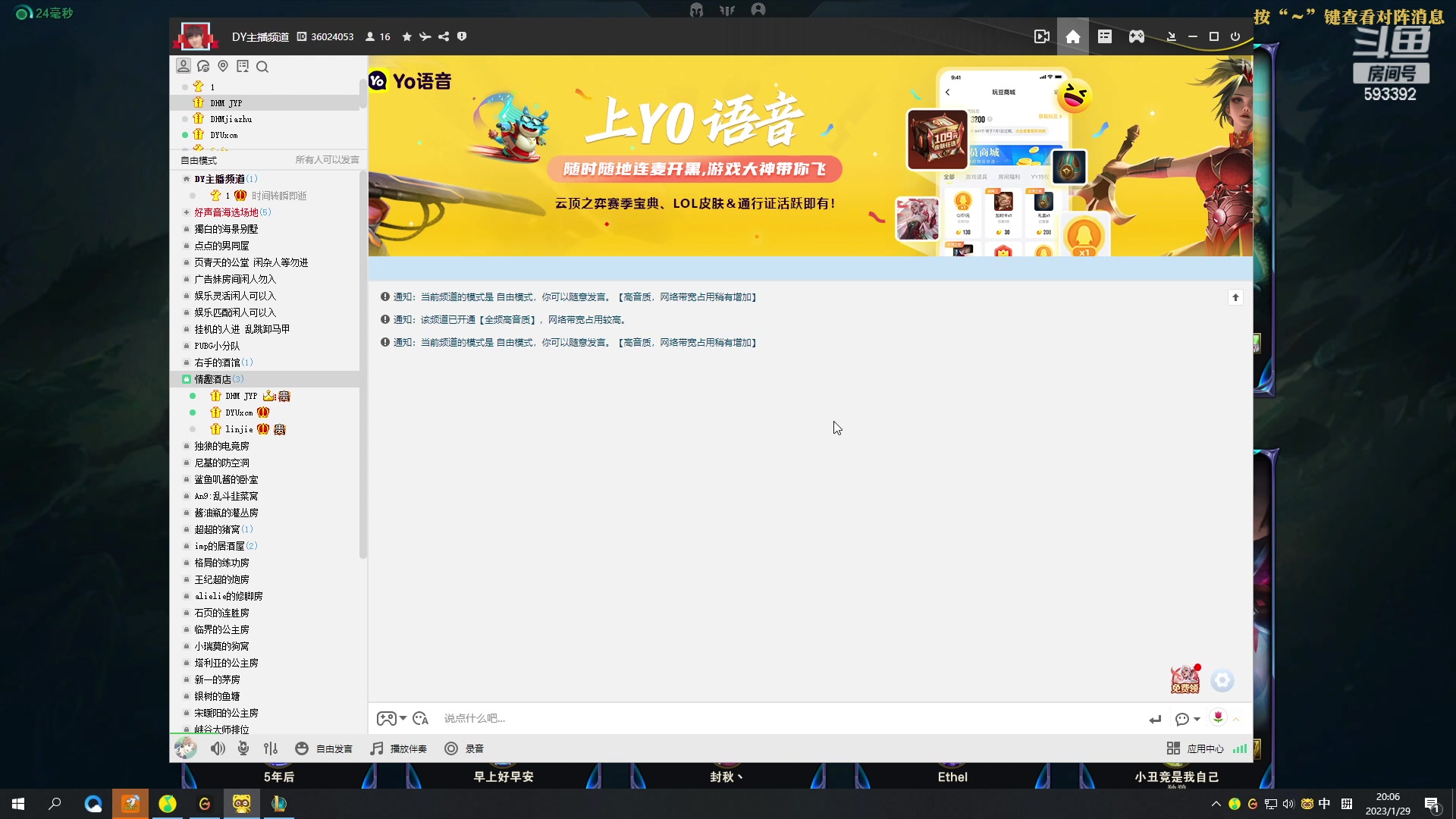Open the PUBG小分队 room
This screenshot has width=1456, height=819.
(x=217, y=346)
